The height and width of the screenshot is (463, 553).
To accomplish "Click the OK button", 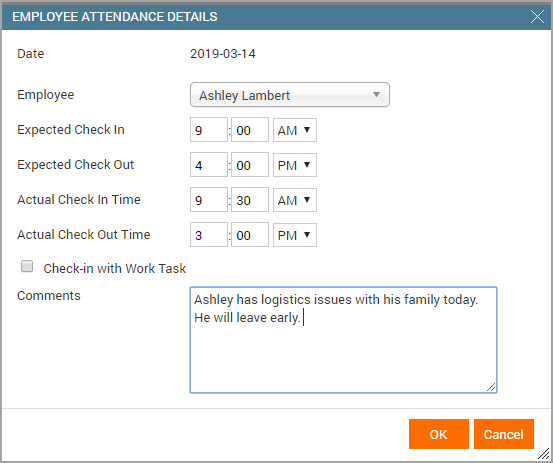I will pos(439,434).
